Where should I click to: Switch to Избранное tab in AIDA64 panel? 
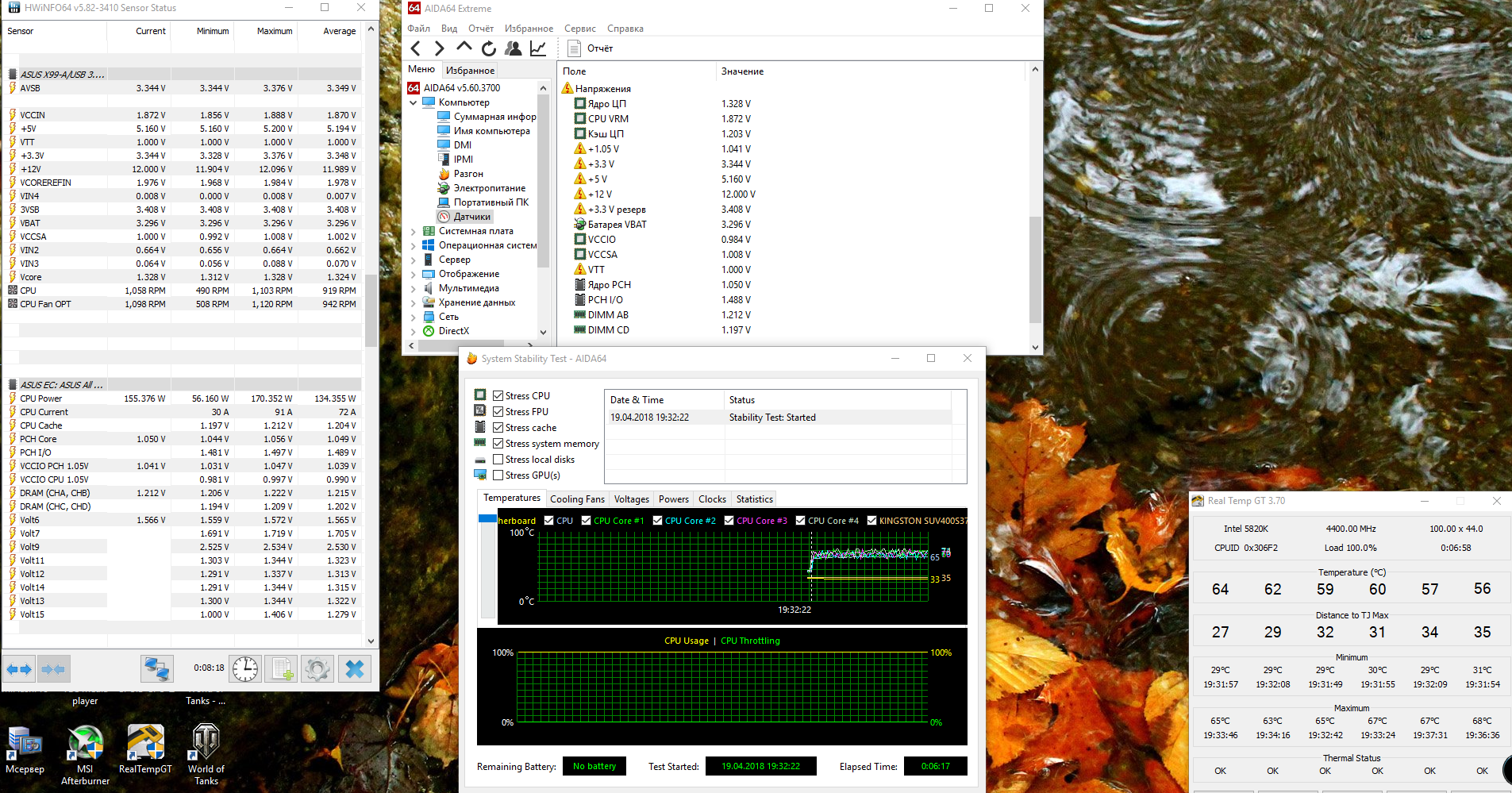point(470,71)
